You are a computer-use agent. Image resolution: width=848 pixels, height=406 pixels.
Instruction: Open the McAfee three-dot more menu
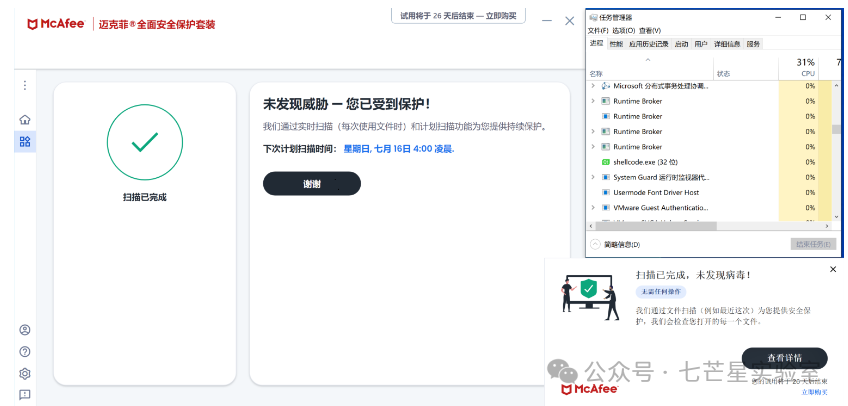point(24,85)
